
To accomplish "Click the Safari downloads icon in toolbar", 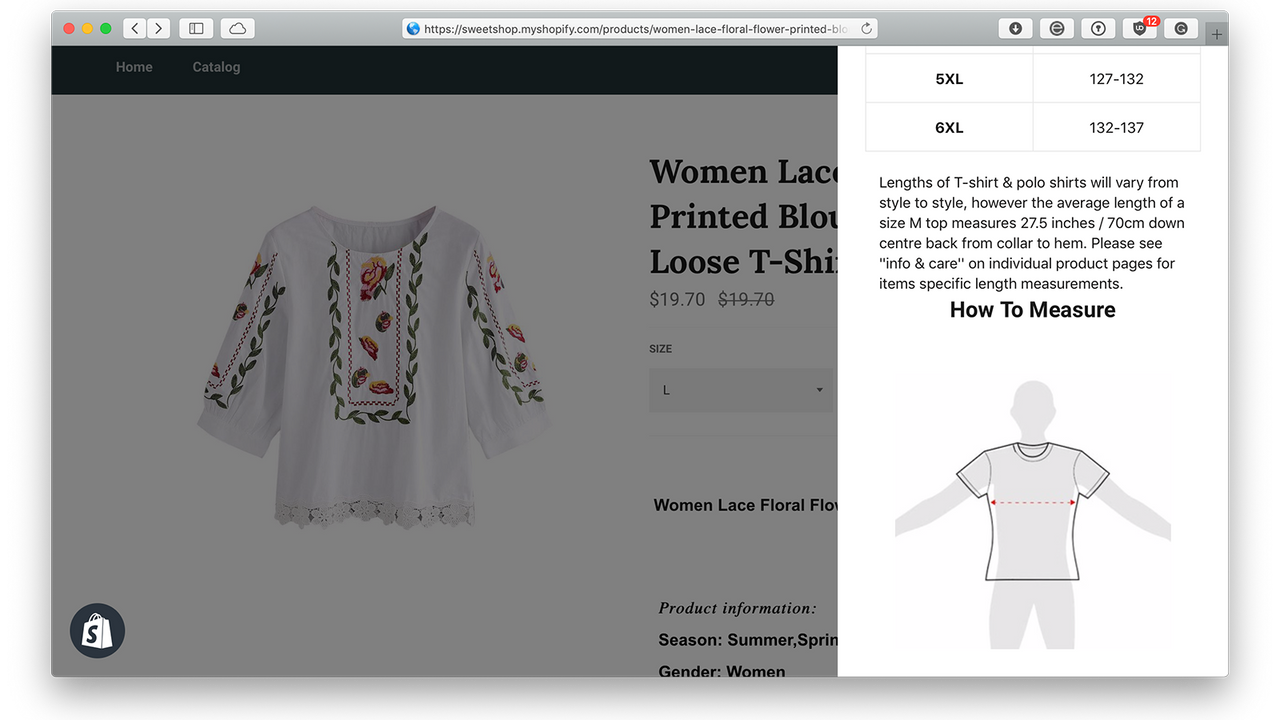I will [x=1015, y=28].
